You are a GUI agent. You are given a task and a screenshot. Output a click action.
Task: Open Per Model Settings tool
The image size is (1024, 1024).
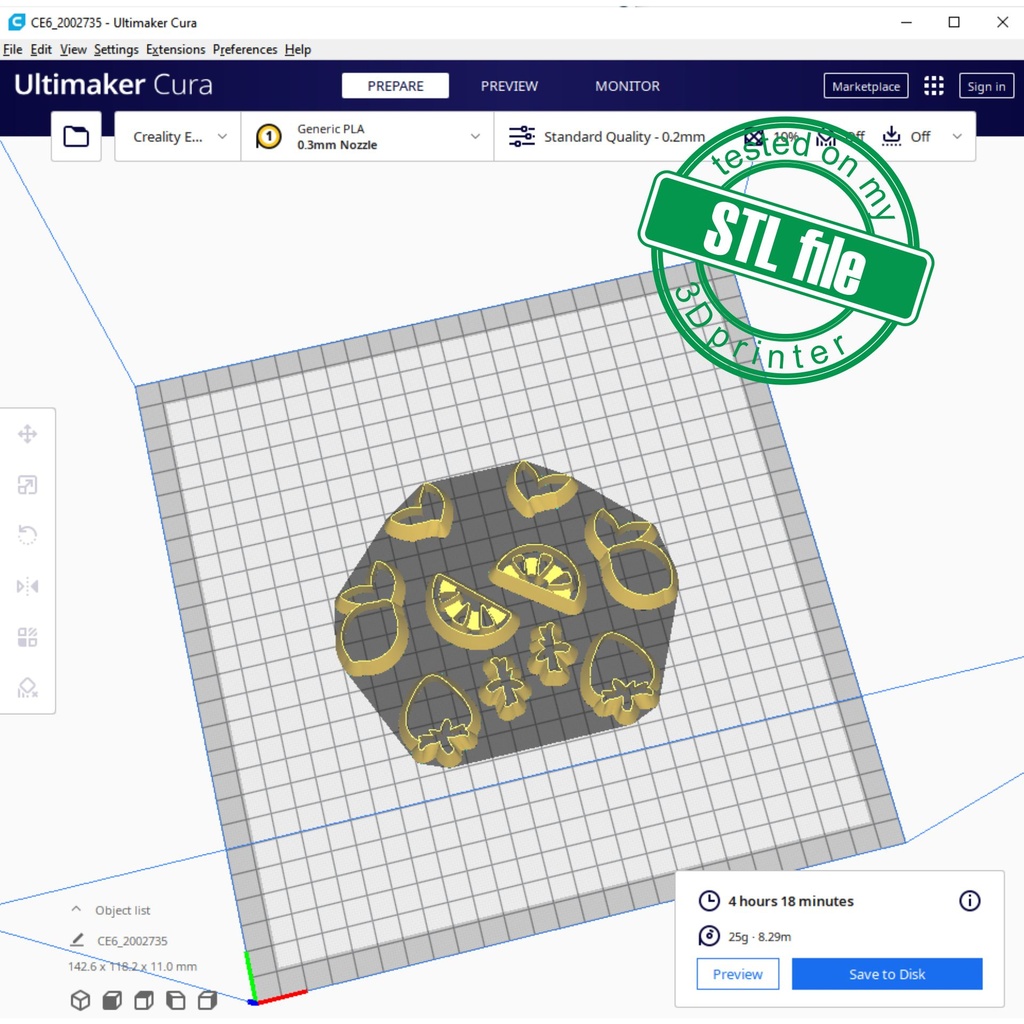[27, 637]
